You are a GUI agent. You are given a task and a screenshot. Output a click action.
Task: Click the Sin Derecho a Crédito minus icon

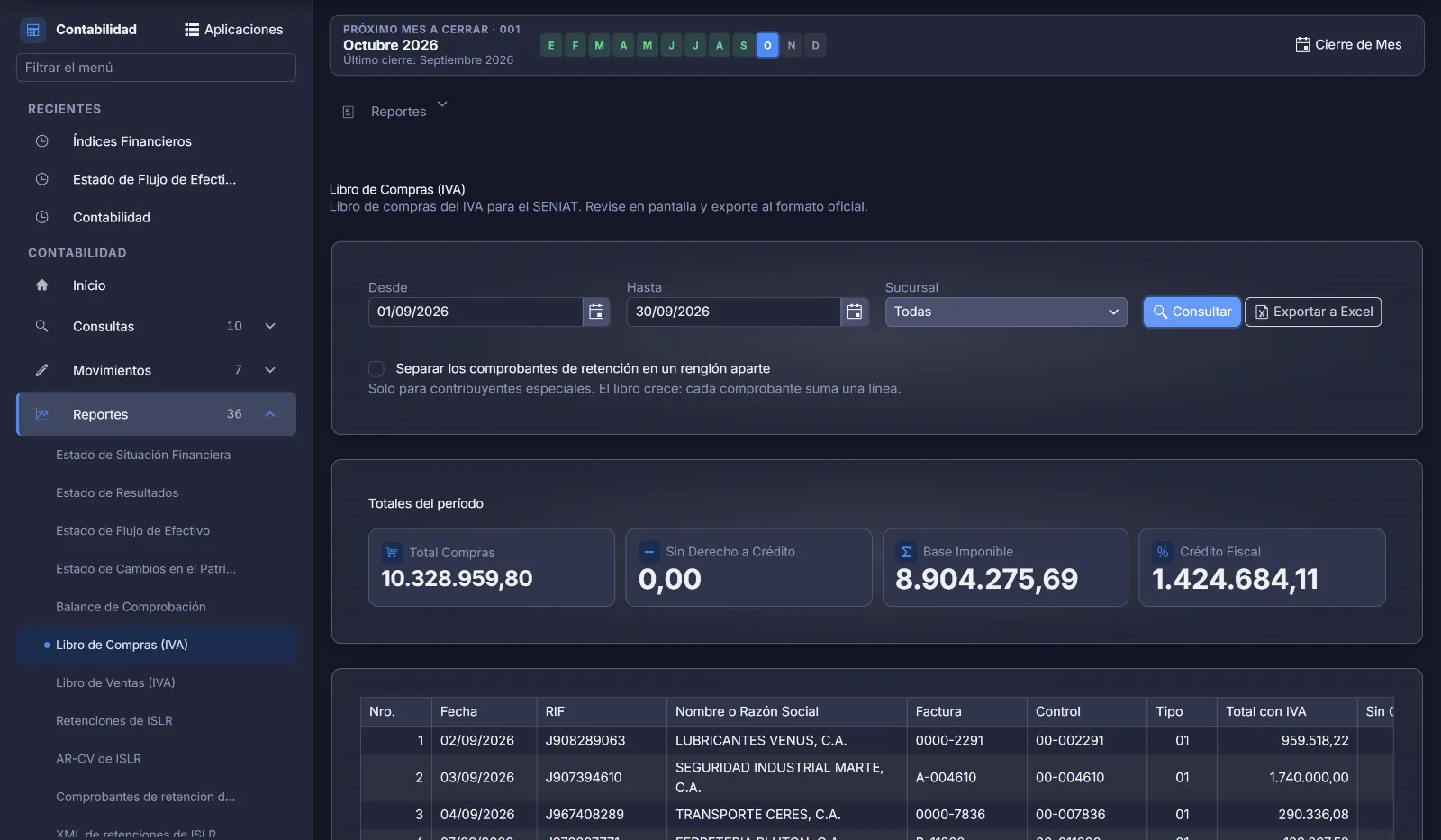click(649, 552)
